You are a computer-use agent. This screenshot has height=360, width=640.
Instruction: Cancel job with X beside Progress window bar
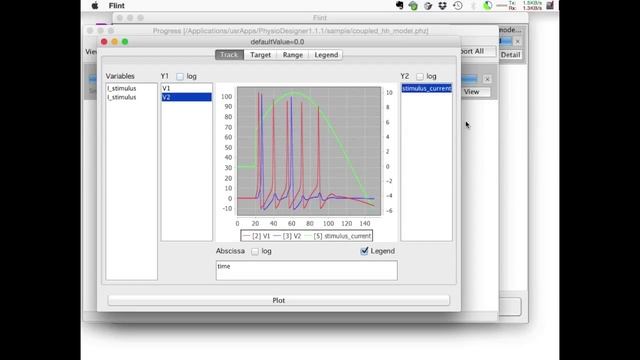(x=487, y=79)
